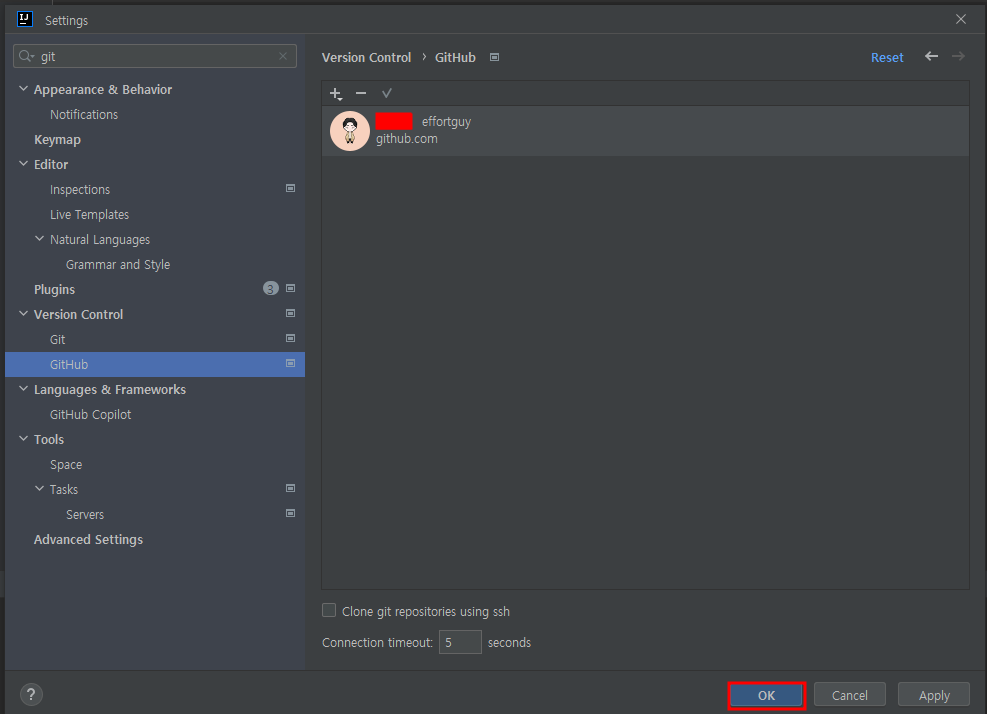This screenshot has height=714, width=987.
Task: Click the project-level icon beside GitHub breadcrumb
Action: point(495,57)
